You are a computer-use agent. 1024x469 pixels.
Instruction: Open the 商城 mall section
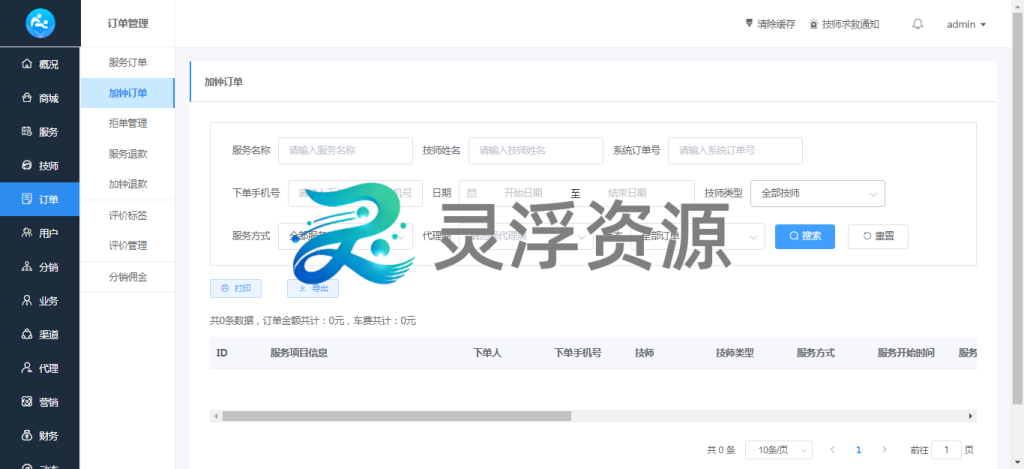pos(40,98)
